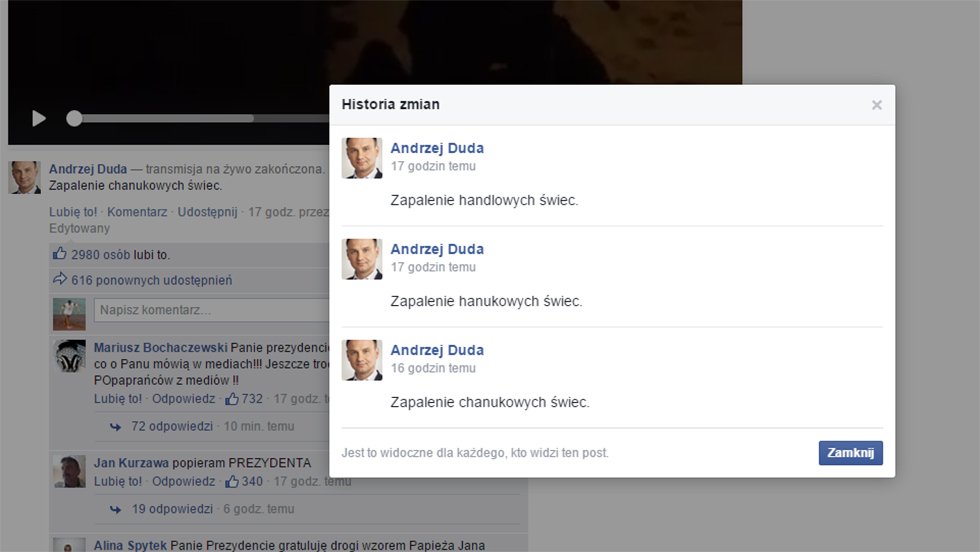Image resolution: width=980 pixels, height=552 pixels.
Task: Focus the 'Napisz komentarz...' input field
Action: pos(210,311)
